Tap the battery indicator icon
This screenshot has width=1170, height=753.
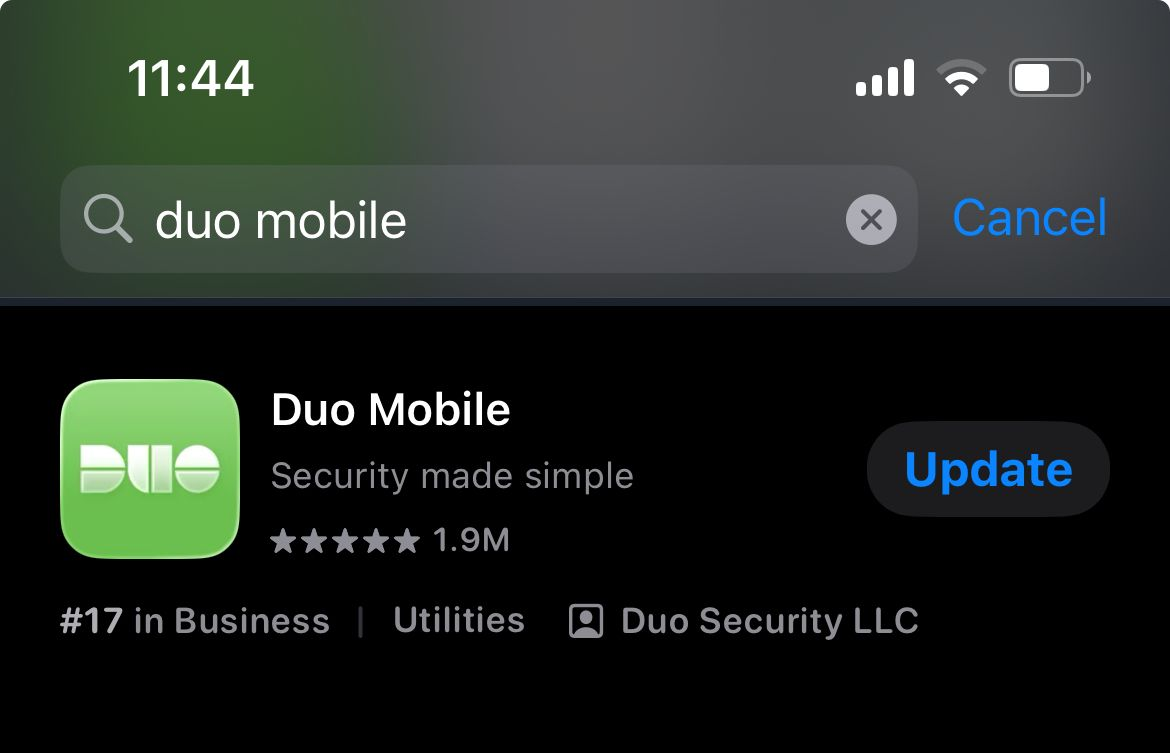[x=1050, y=78]
